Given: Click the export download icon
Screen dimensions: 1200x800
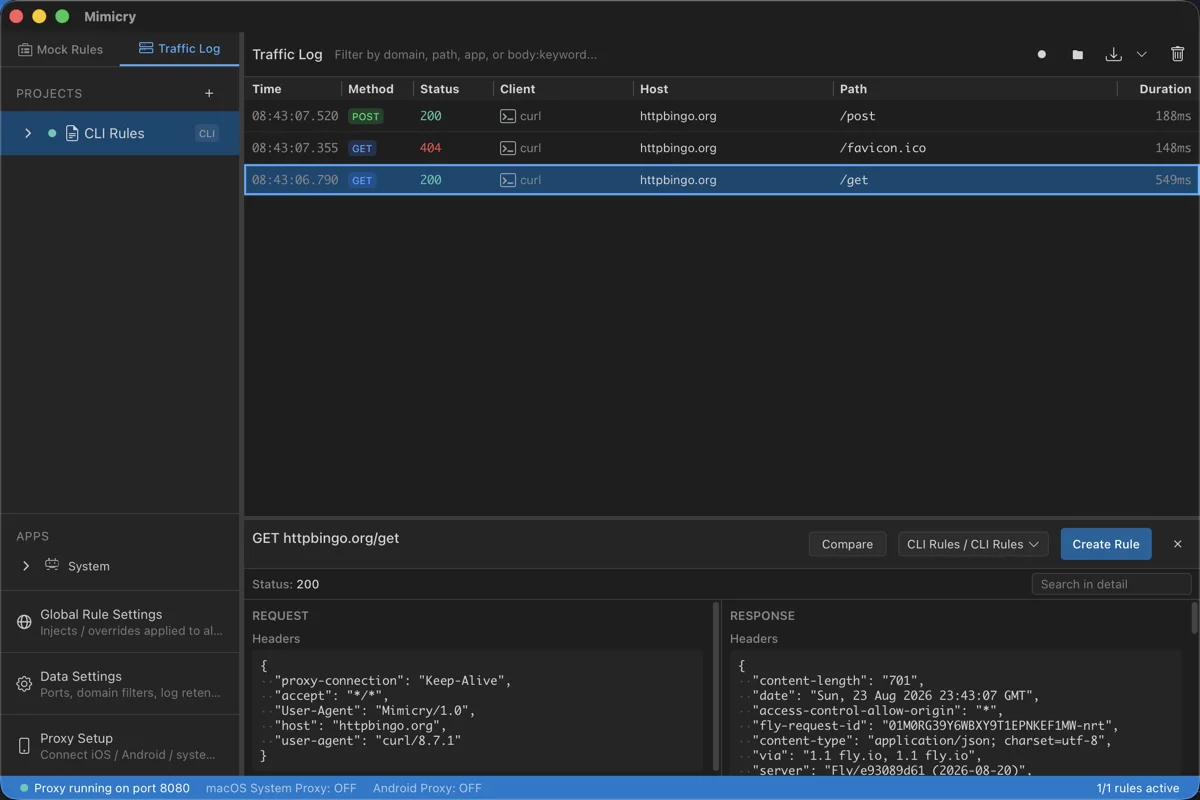Looking at the screenshot, I should tap(1113, 54).
